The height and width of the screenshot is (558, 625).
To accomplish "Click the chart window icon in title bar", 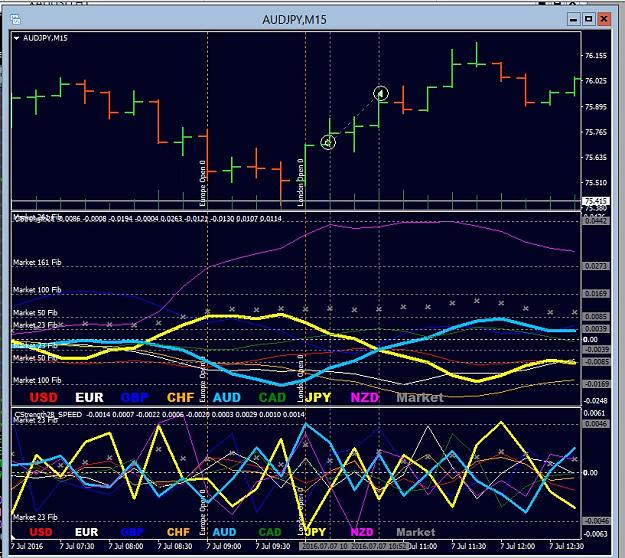I will pos(16,19).
